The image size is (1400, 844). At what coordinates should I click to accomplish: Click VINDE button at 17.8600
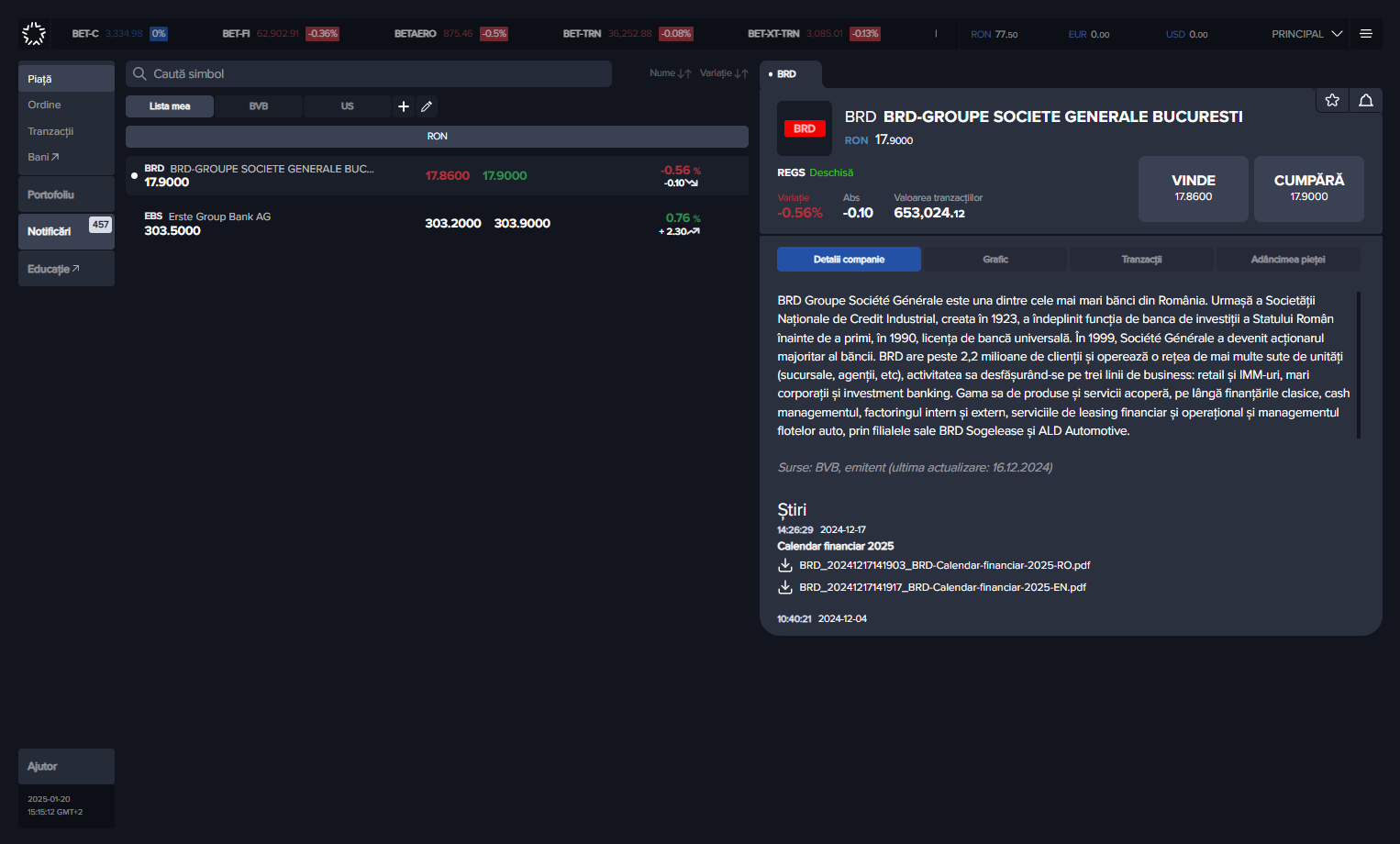[x=1194, y=188]
